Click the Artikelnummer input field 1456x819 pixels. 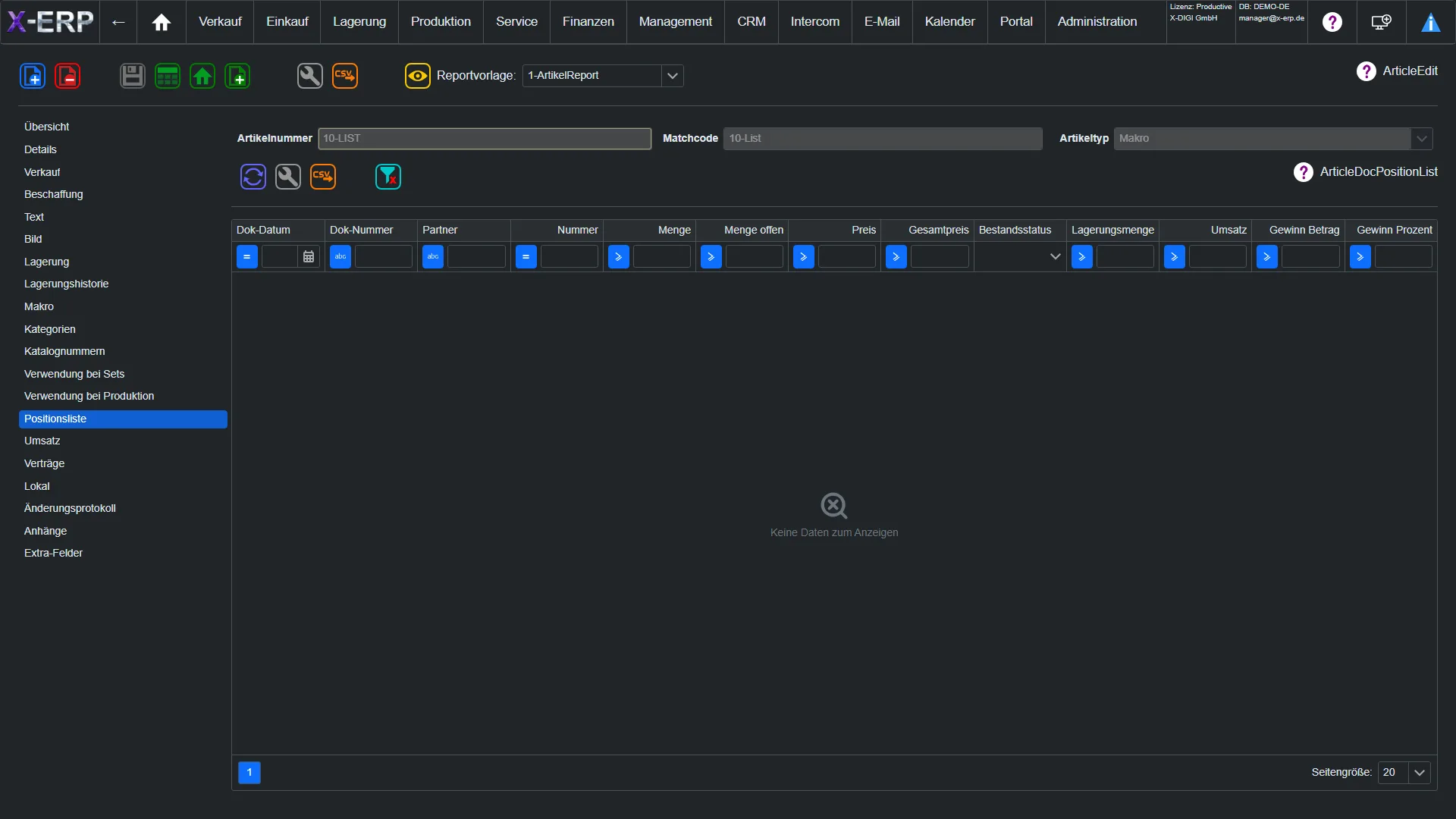point(485,139)
